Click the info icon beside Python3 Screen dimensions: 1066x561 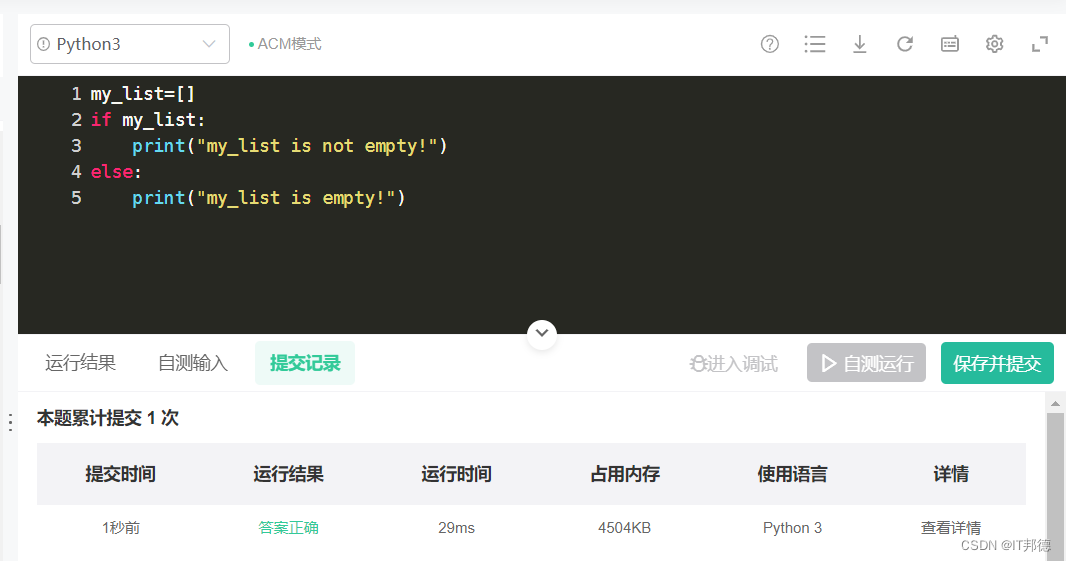[44, 44]
